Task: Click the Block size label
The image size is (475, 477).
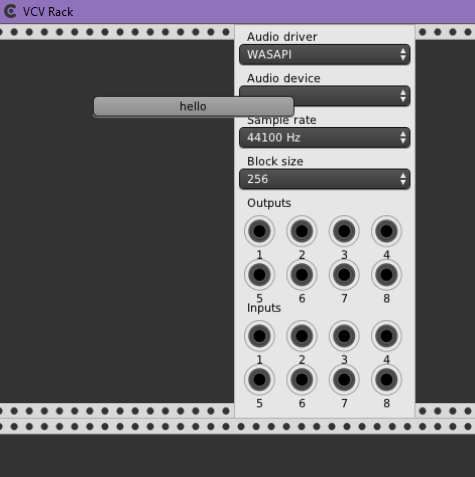Action: click(x=275, y=161)
